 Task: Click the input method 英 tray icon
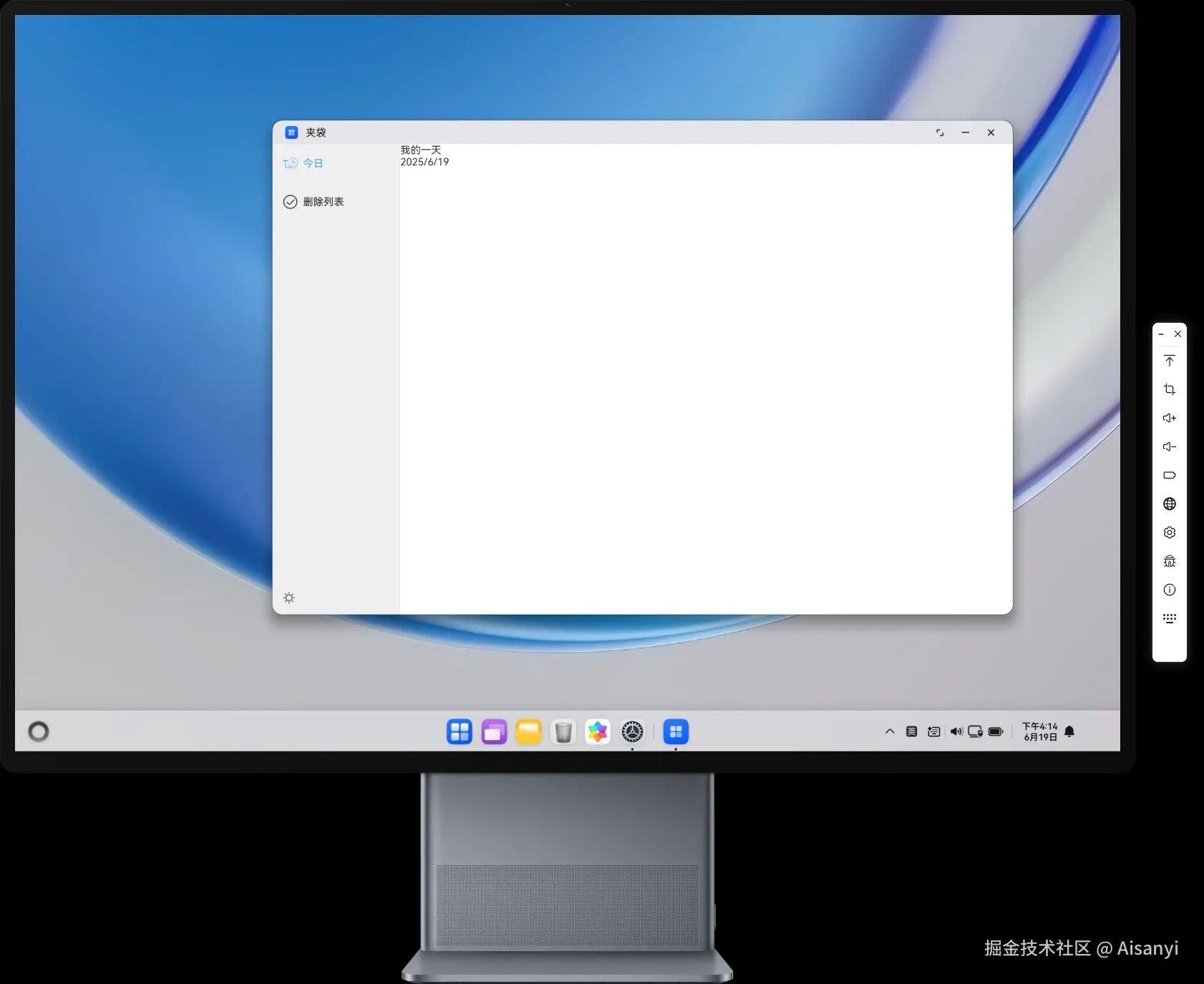pyautogui.click(x=912, y=731)
